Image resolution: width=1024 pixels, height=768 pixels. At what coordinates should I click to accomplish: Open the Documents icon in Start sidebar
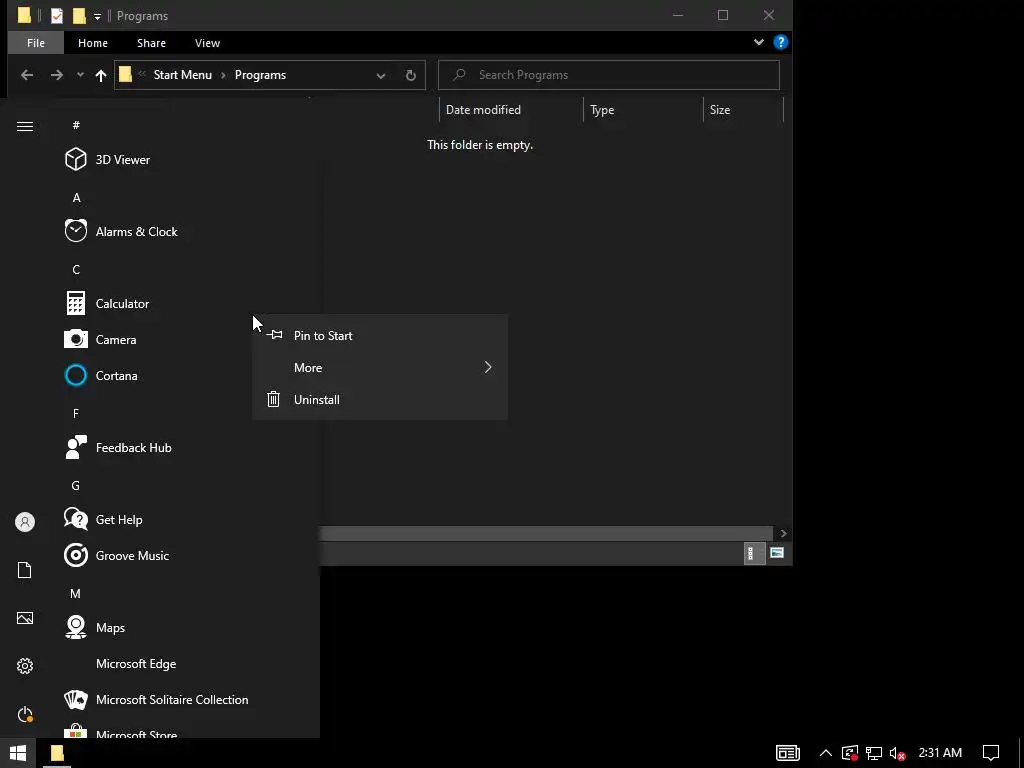25,570
